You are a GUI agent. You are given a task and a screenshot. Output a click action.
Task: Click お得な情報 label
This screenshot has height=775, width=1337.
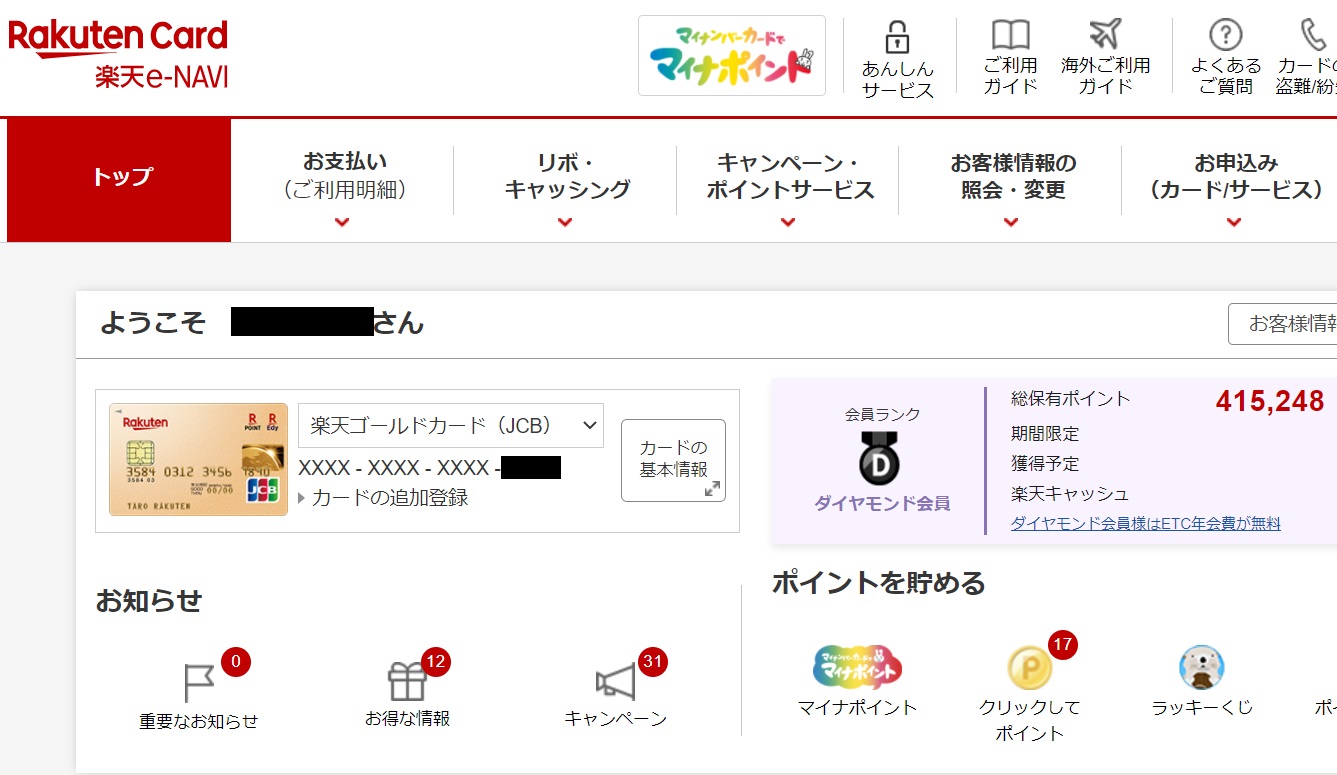click(407, 718)
